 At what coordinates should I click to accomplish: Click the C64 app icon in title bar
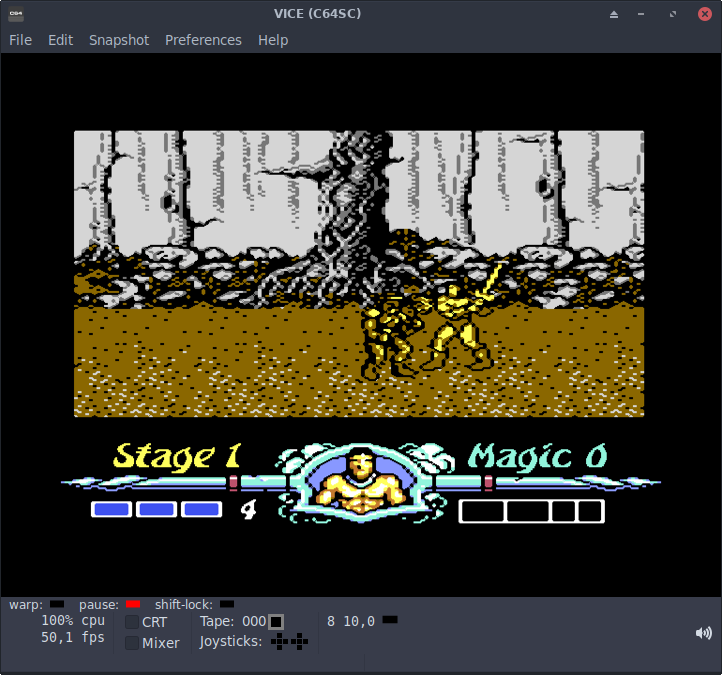16,14
